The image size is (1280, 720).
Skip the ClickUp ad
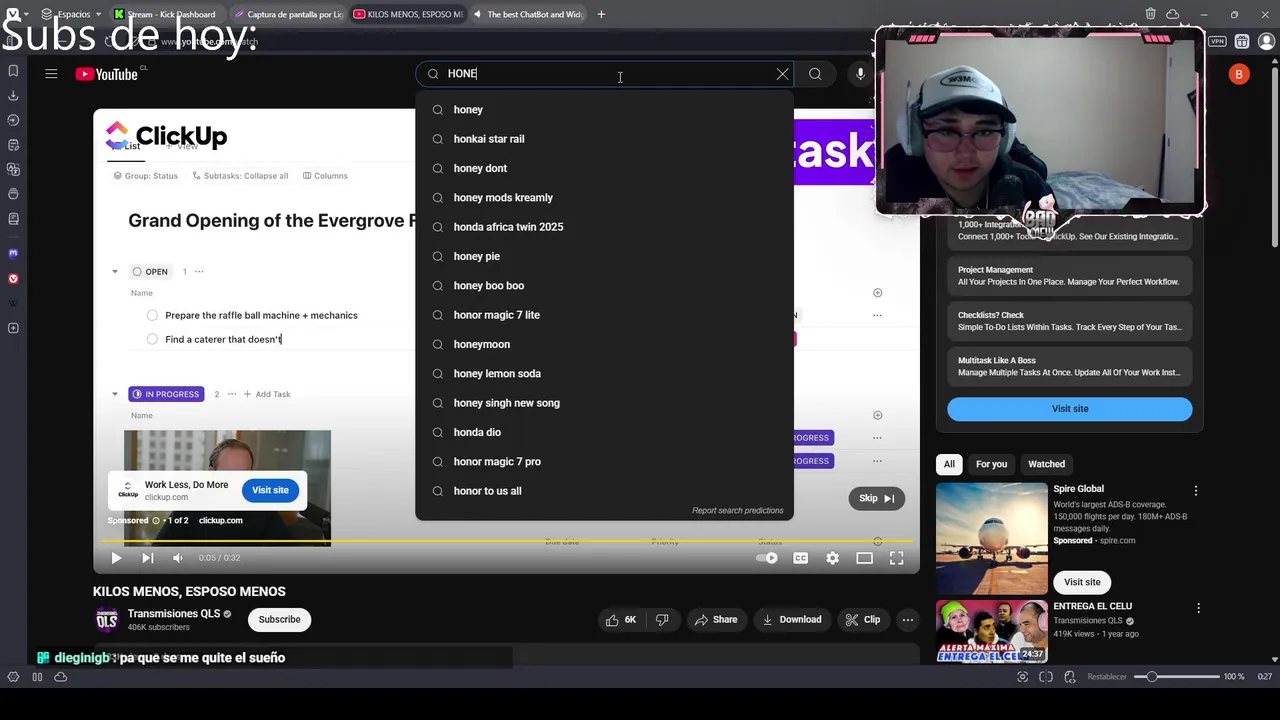[876, 498]
